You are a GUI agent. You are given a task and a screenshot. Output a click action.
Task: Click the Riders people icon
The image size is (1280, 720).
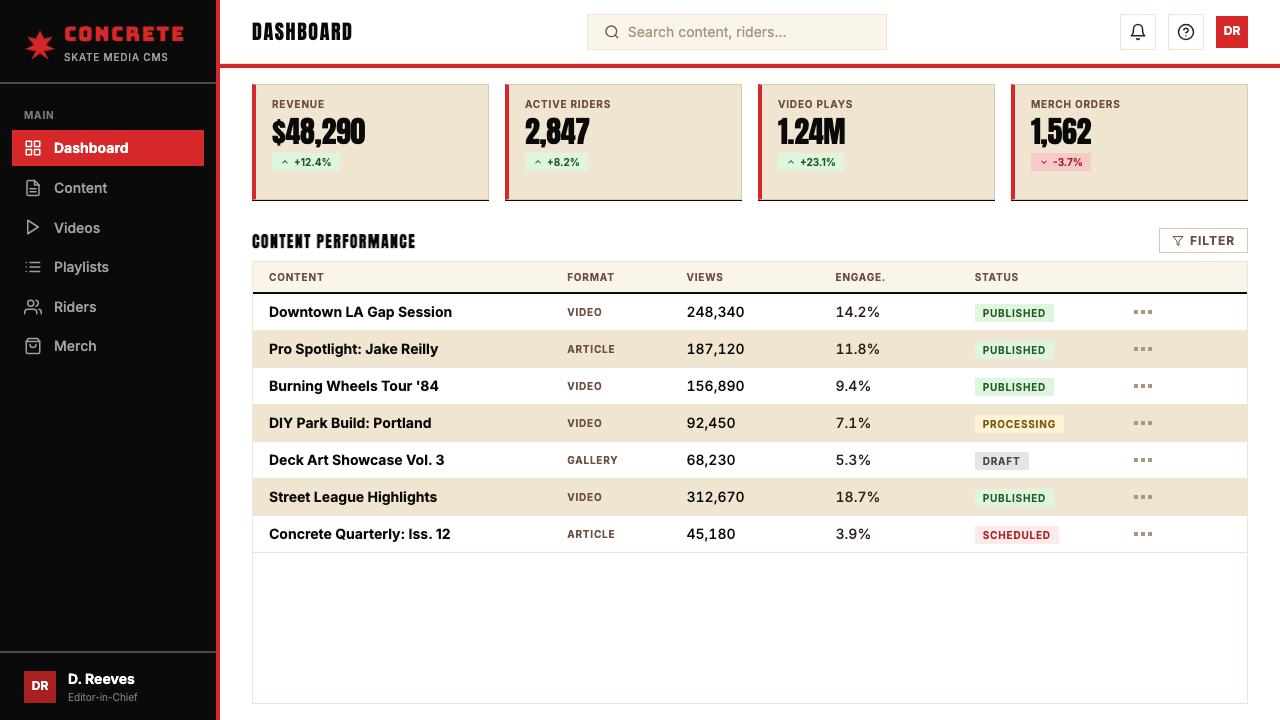click(x=33, y=307)
